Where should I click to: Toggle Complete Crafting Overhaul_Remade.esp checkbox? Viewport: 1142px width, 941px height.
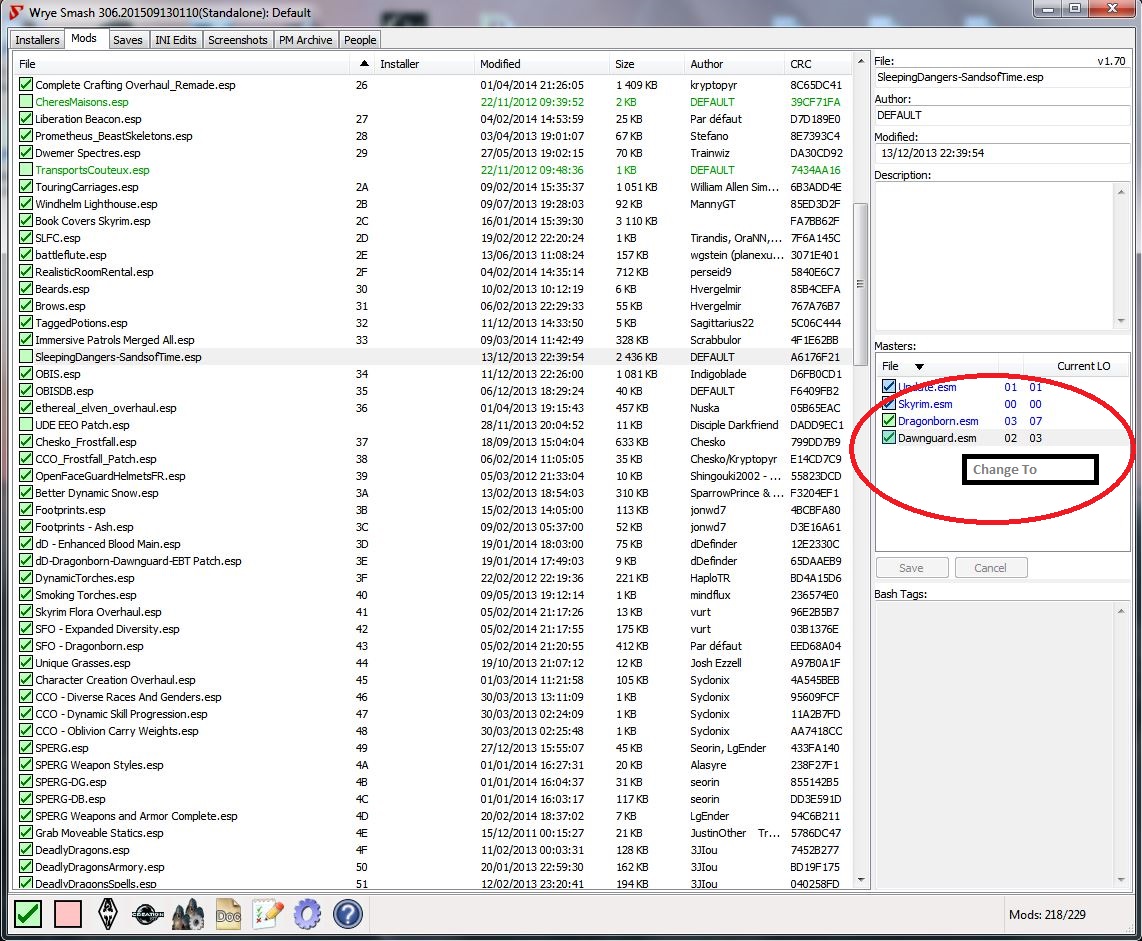26,84
